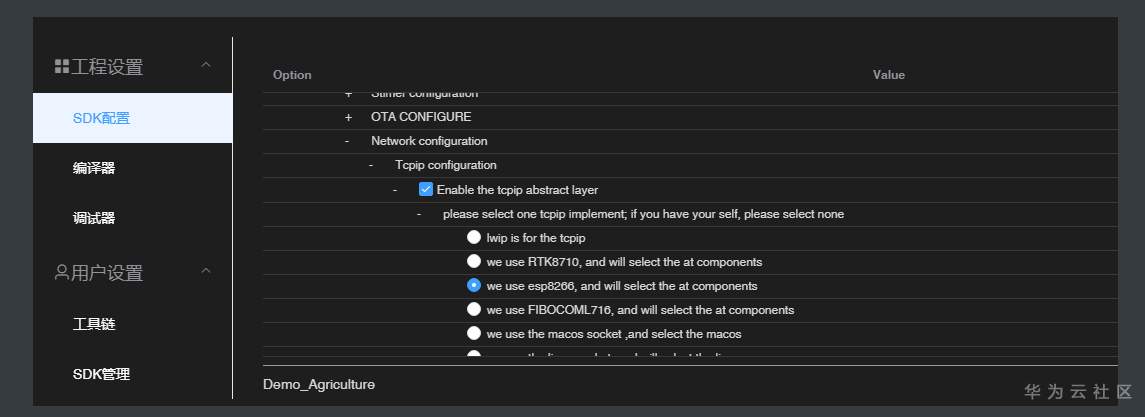
Task: Open the SDK配置 menu item
Action: [101, 118]
